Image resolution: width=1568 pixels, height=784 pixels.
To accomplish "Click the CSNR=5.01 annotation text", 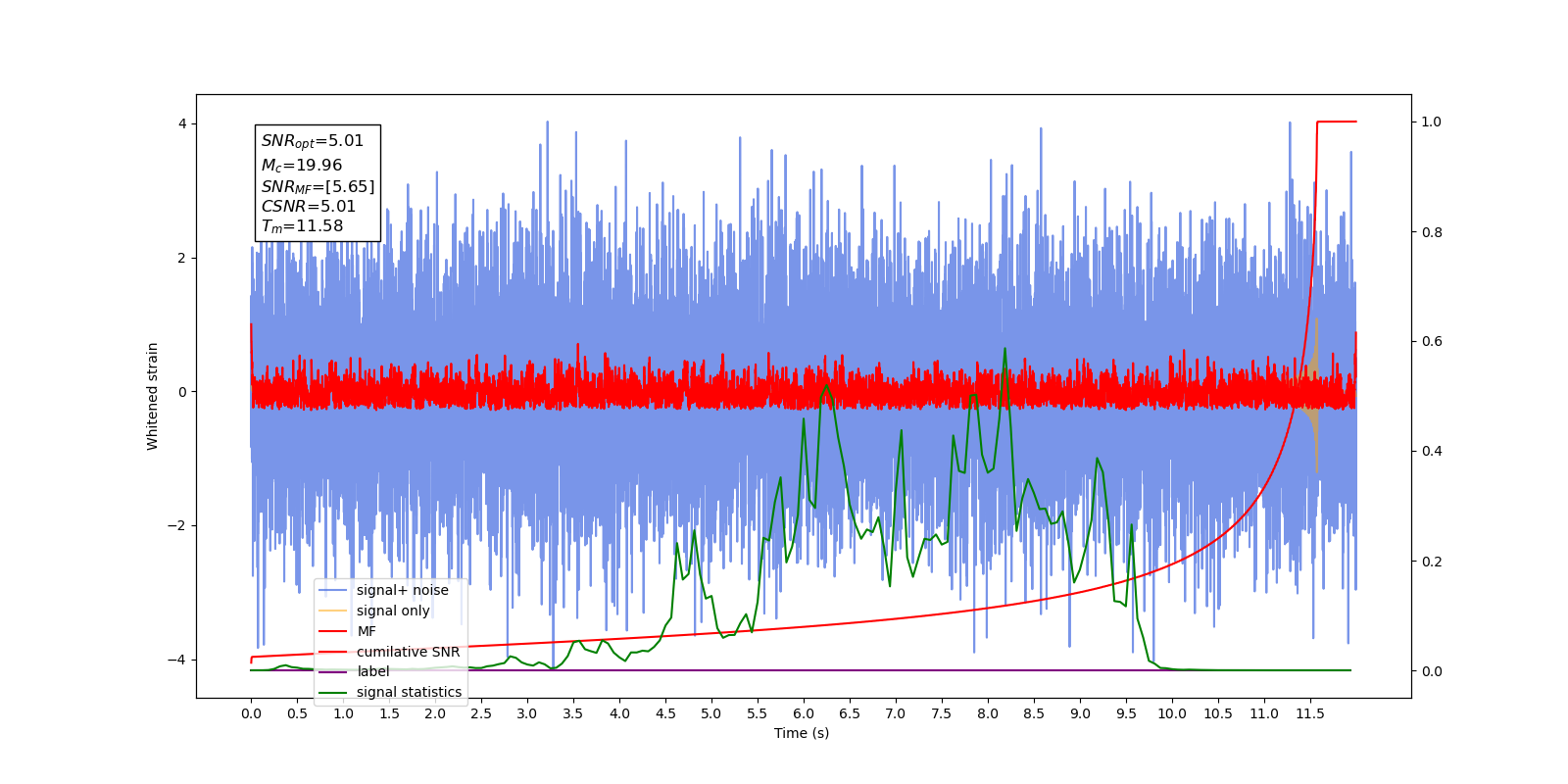I will click(308, 206).
